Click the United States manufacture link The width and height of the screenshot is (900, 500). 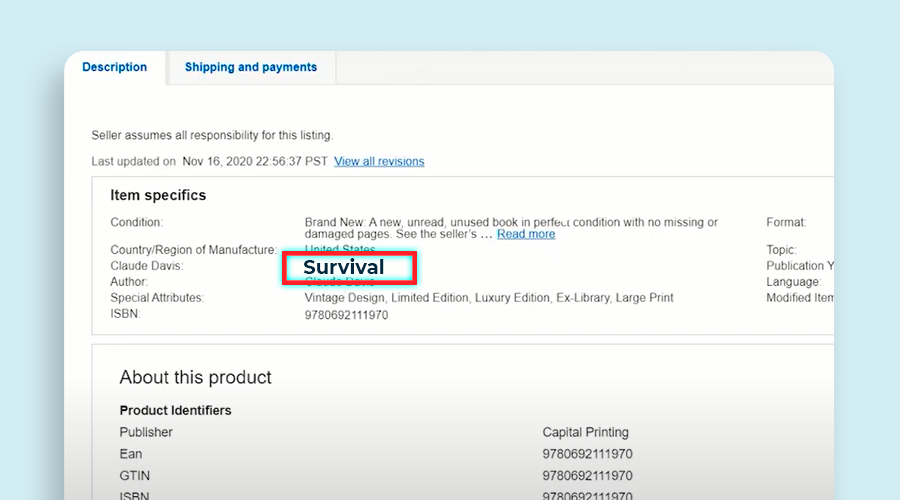[340, 250]
